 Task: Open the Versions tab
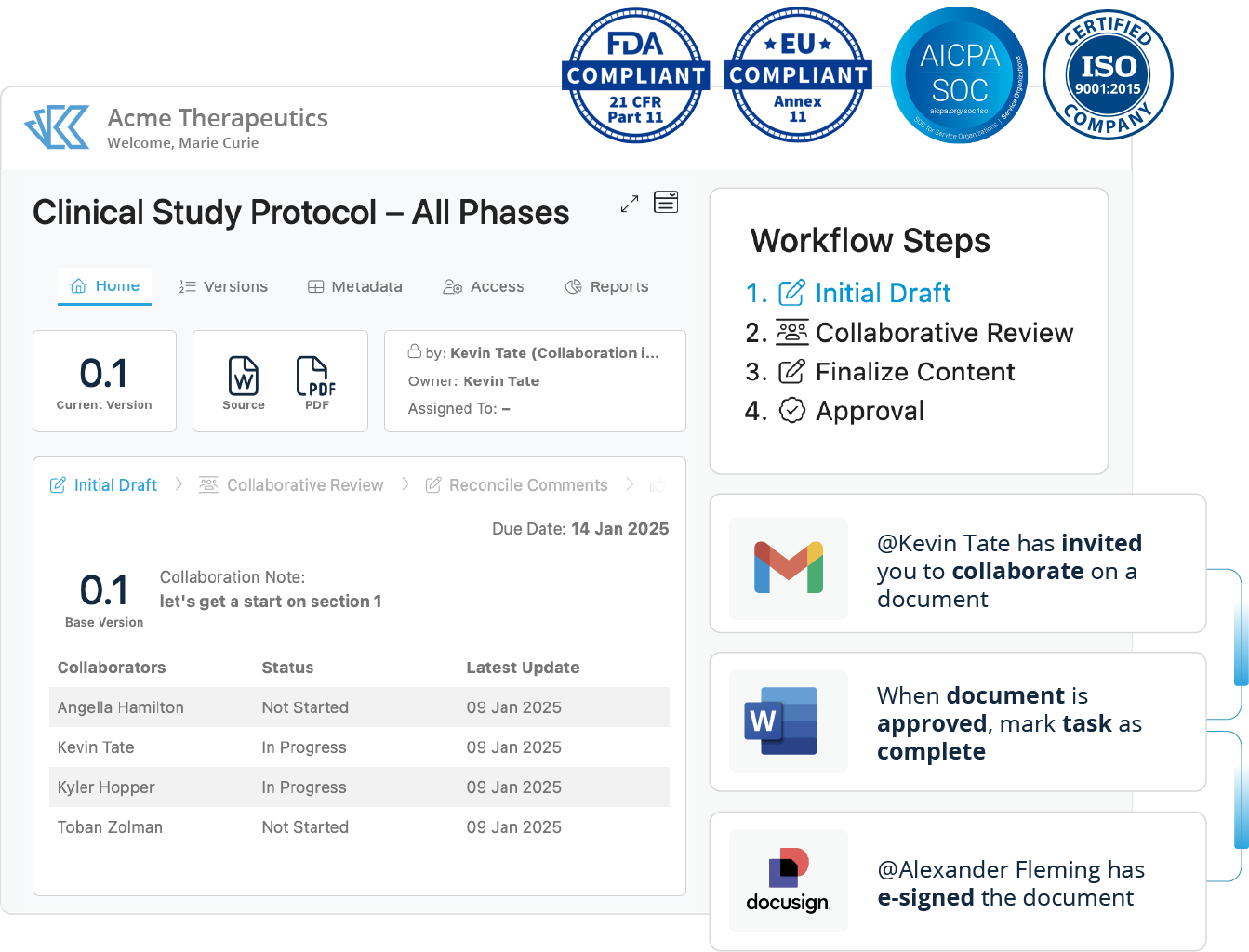coord(223,286)
